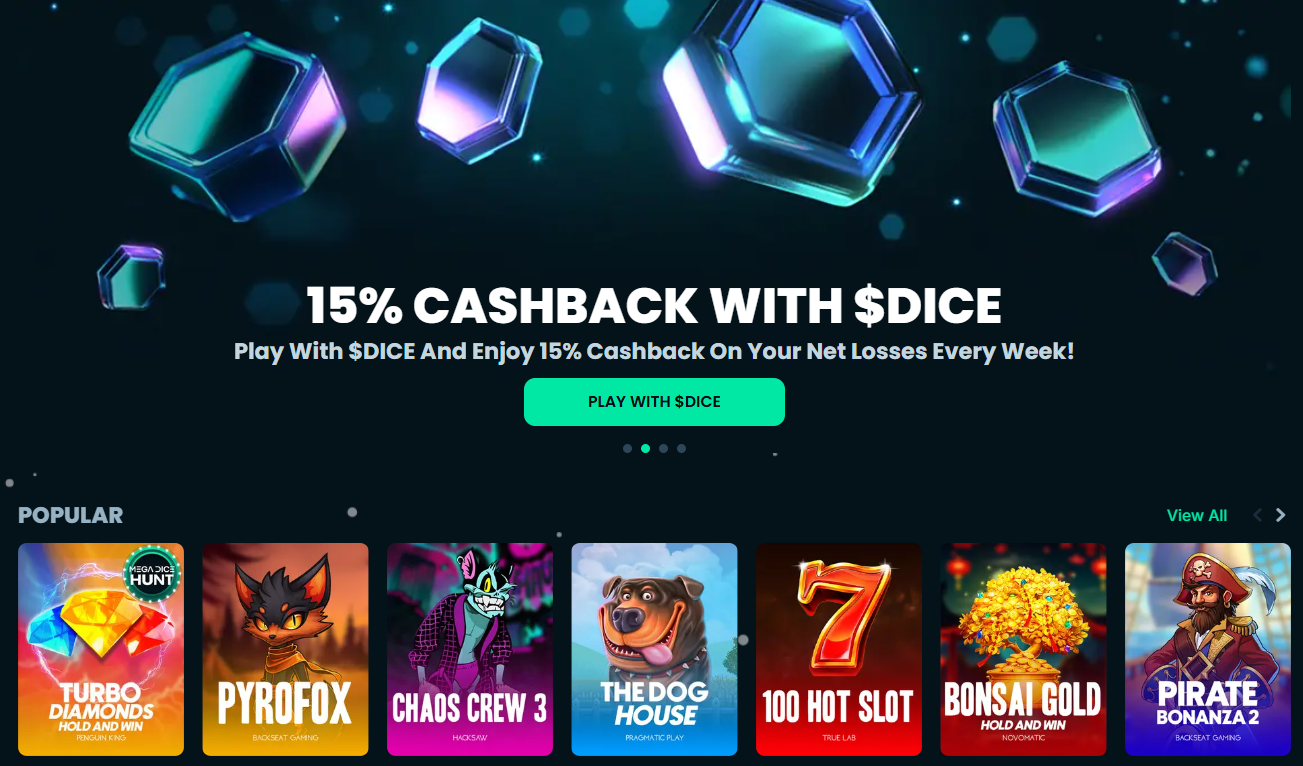Open the View All popular games link
This screenshot has height=766, width=1303.
[x=1197, y=516]
